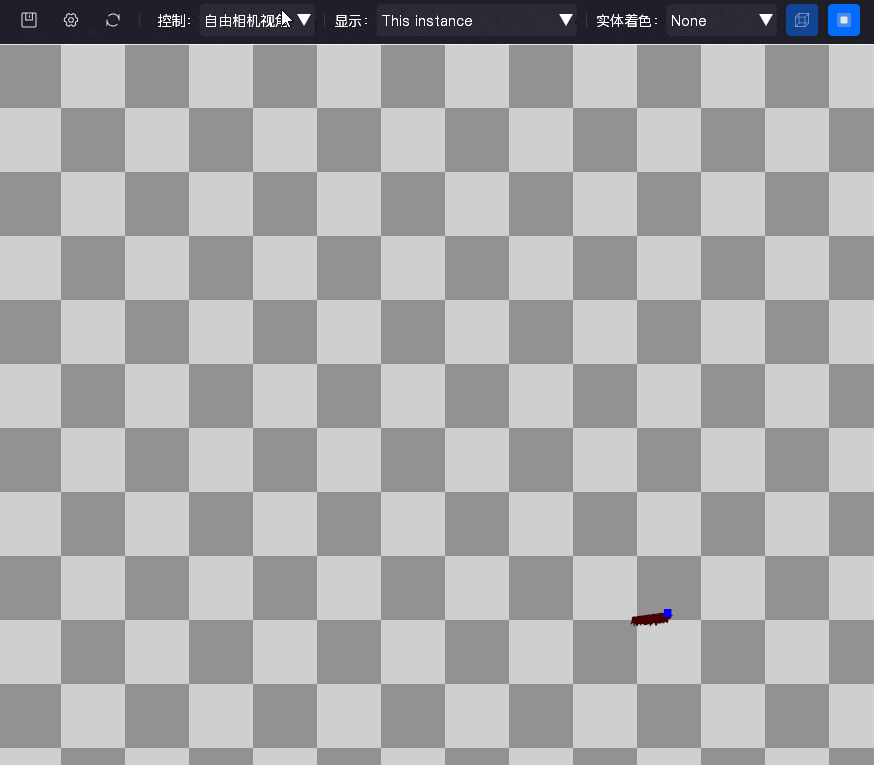The width and height of the screenshot is (874, 765).
Task: Click the refresh arrows icon
Action: pyautogui.click(x=113, y=20)
